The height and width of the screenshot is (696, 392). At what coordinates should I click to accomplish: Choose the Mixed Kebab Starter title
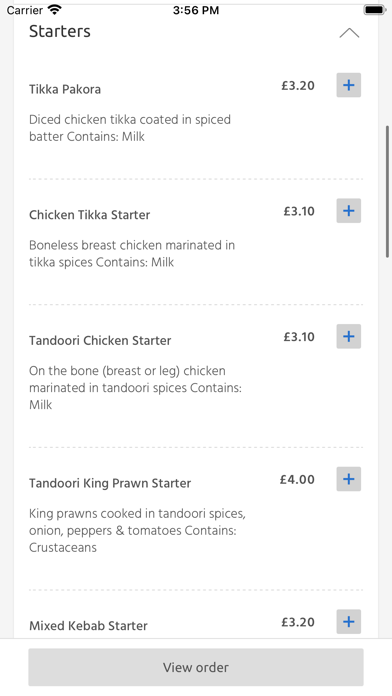[x=88, y=626]
